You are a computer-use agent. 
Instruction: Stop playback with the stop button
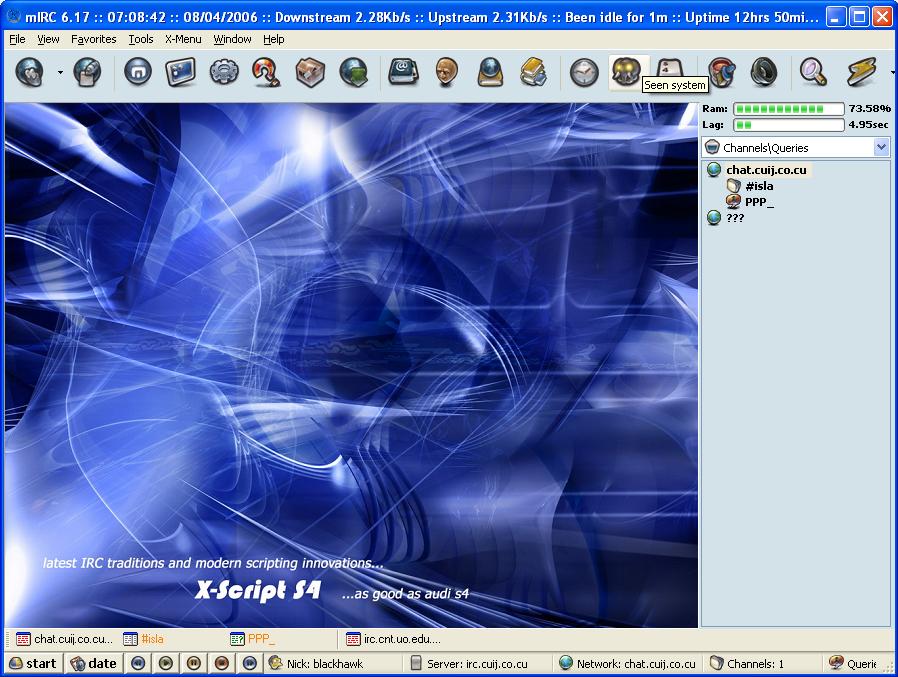(222, 663)
